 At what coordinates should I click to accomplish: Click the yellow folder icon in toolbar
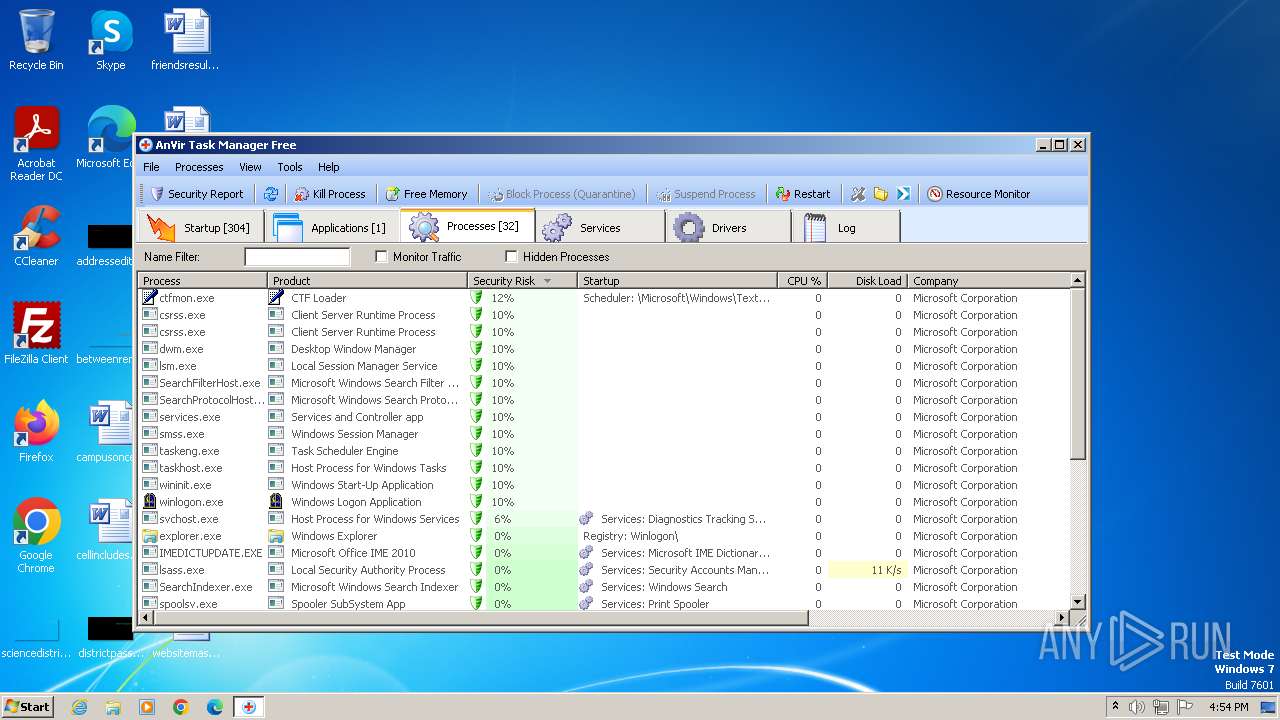(881, 194)
